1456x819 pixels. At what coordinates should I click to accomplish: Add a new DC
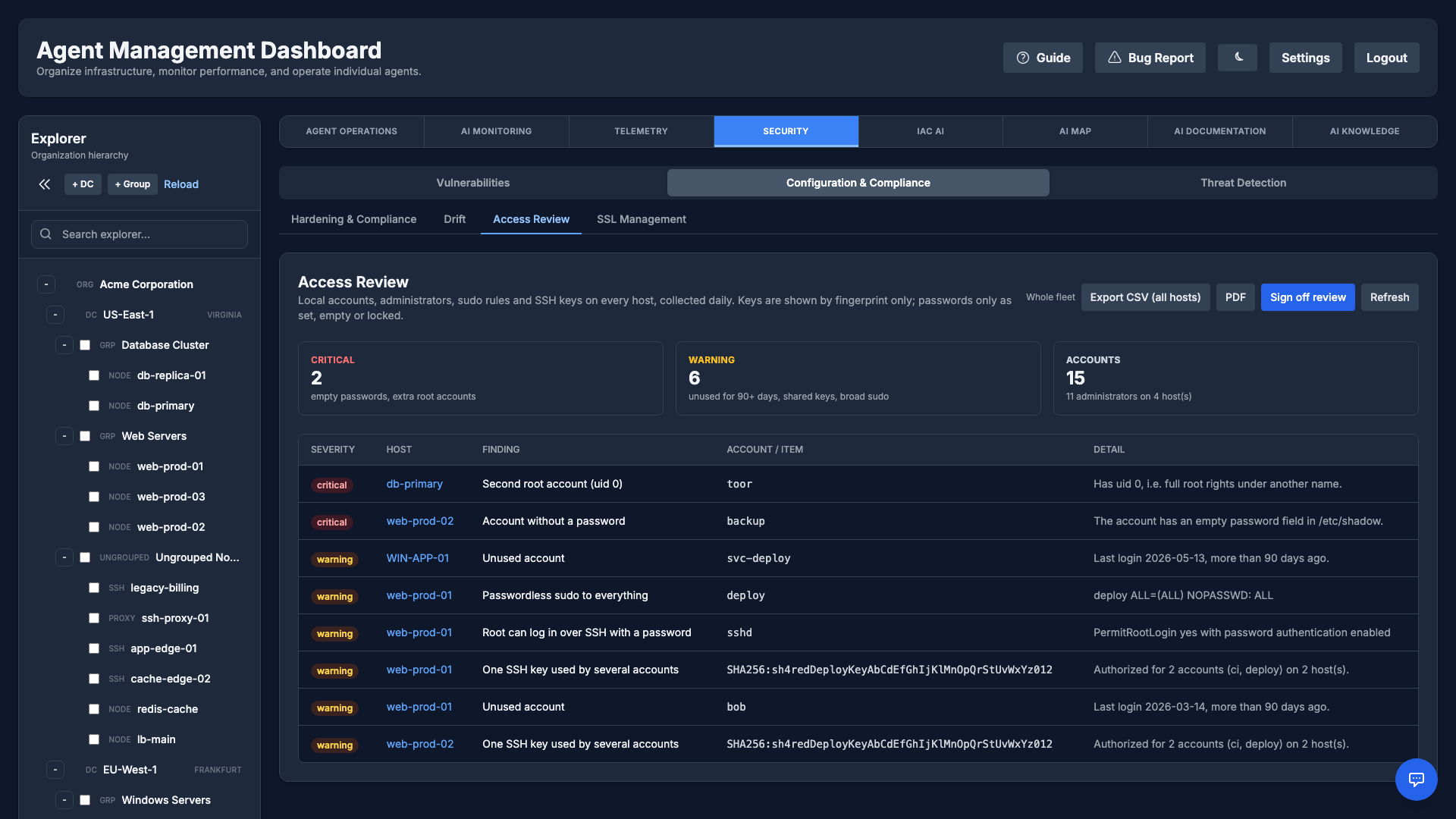click(83, 184)
